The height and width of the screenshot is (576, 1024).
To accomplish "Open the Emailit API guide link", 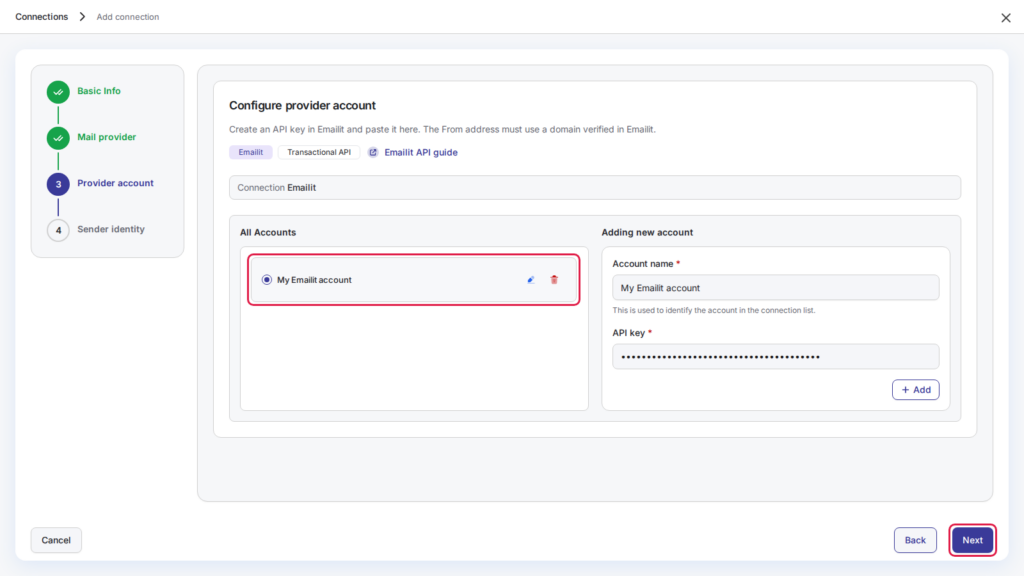I will [x=421, y=152].
